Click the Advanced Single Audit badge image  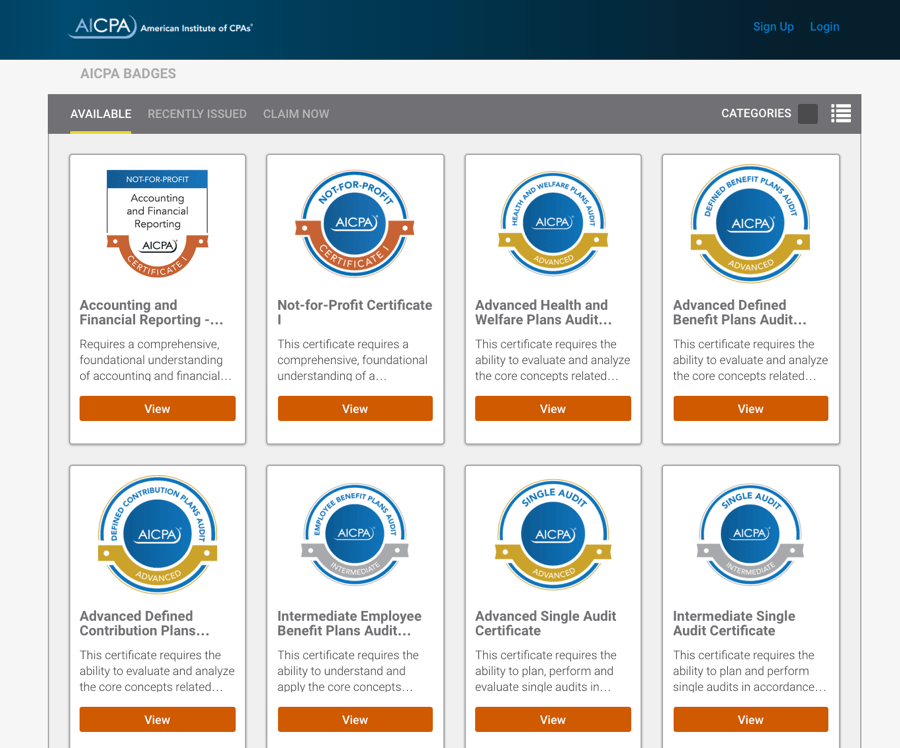pos(553,534)
